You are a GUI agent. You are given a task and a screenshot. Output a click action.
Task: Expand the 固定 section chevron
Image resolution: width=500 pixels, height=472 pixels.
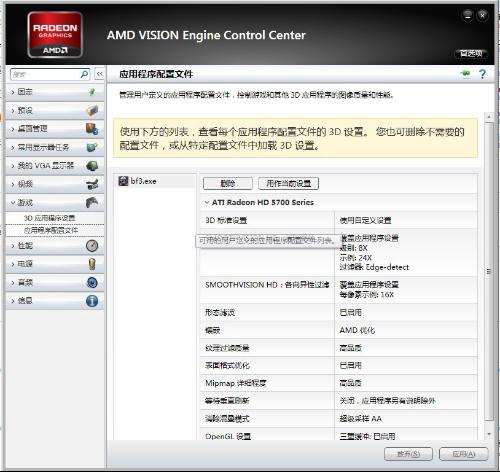coord(13,92)
